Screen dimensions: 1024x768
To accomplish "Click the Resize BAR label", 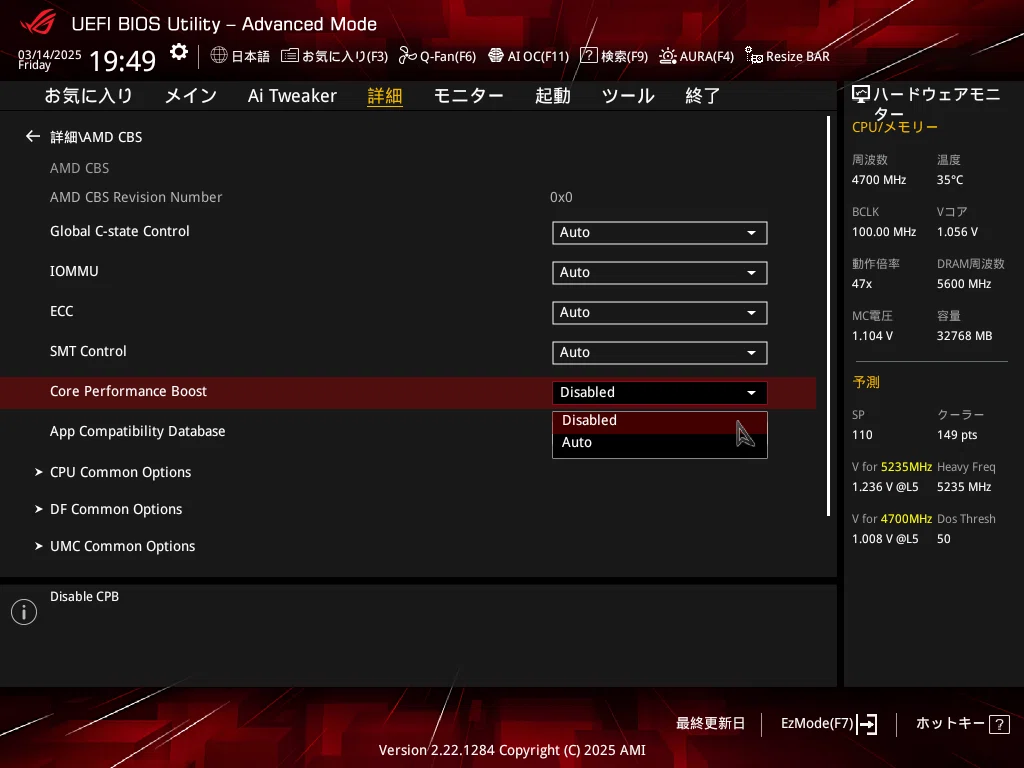I will 797,56.
